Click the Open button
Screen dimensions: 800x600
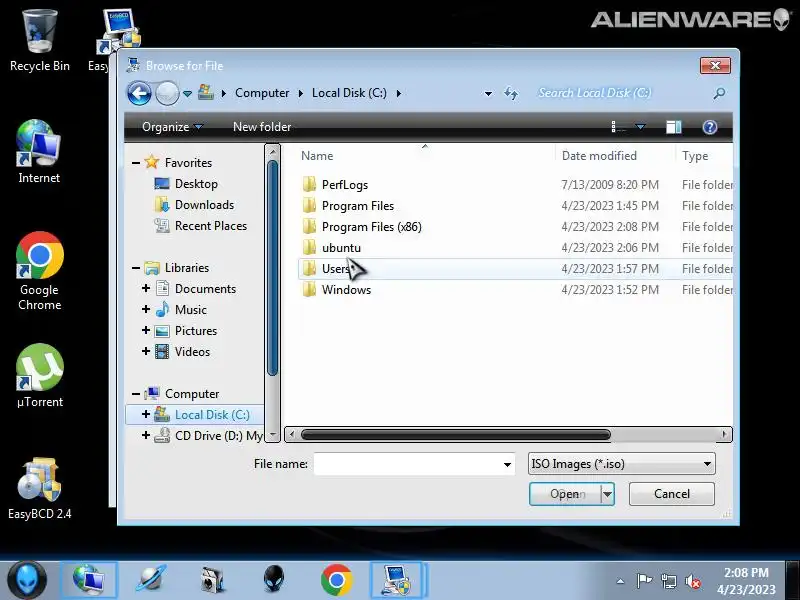(x=566, y=494)
